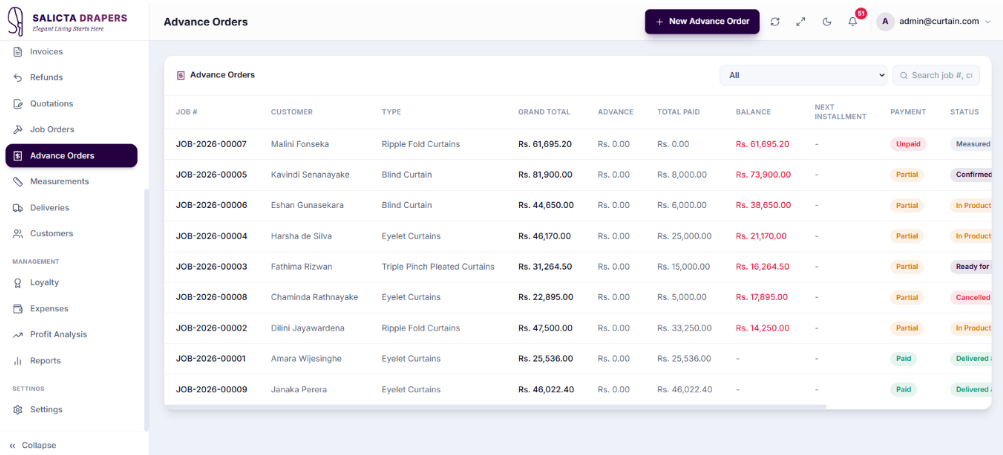This screenshot has height=455, width=1003.
Task: Collapse the sidebar with the Collapse control
Action: (33, 445)
